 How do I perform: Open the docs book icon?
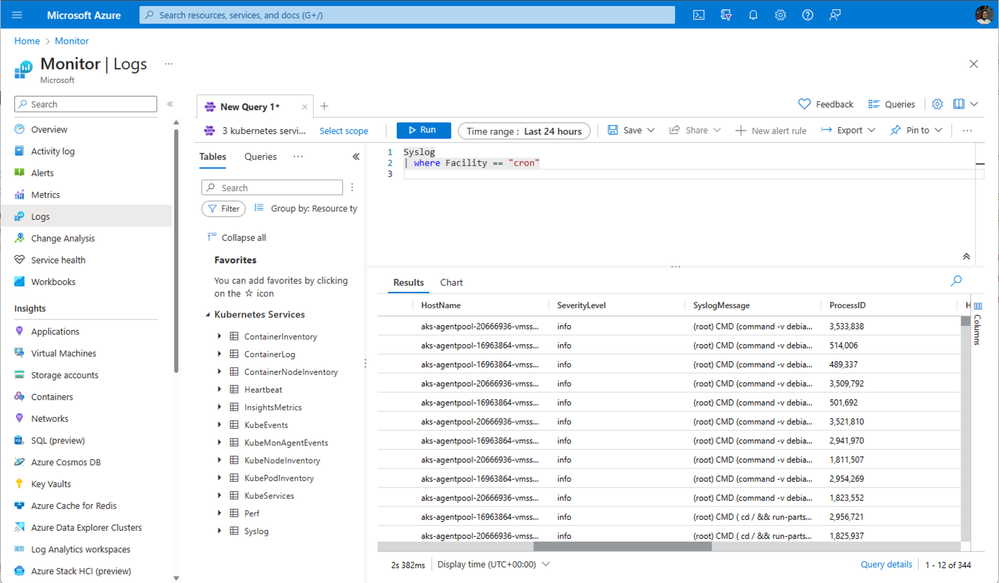[x=958, y=104]
